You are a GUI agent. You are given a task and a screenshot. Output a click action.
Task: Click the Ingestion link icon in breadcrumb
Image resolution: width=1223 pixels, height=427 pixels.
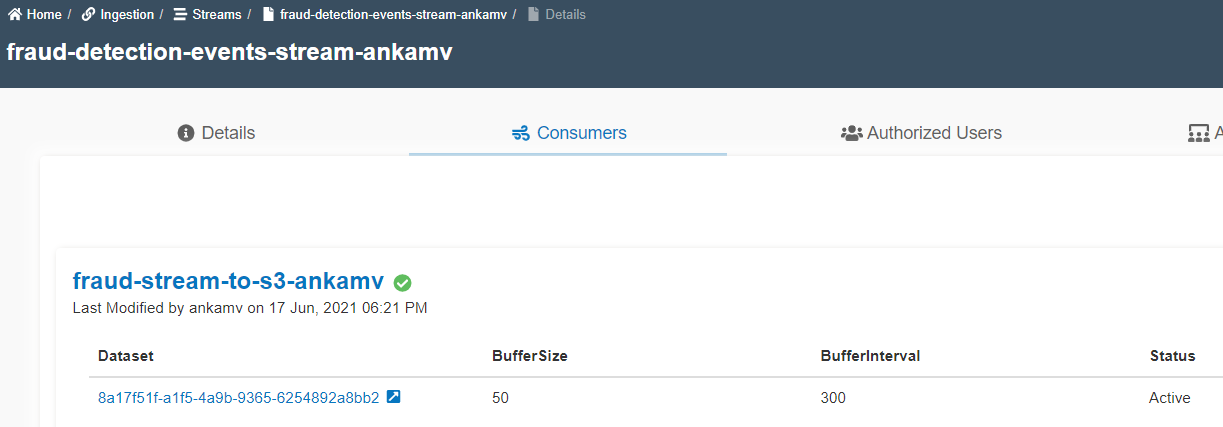(88, 15)
